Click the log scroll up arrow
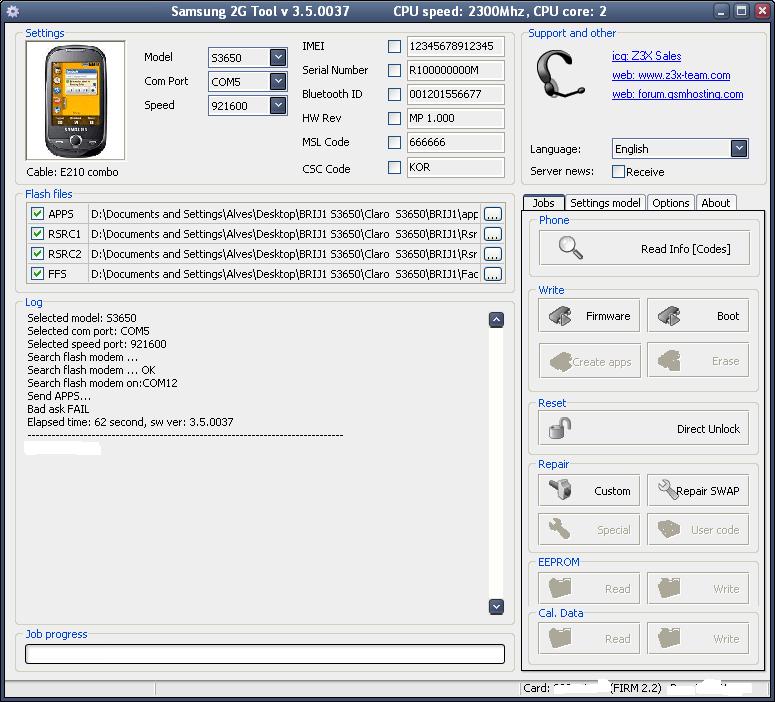This screenshot has width=775, height=702. click(496, 320)
